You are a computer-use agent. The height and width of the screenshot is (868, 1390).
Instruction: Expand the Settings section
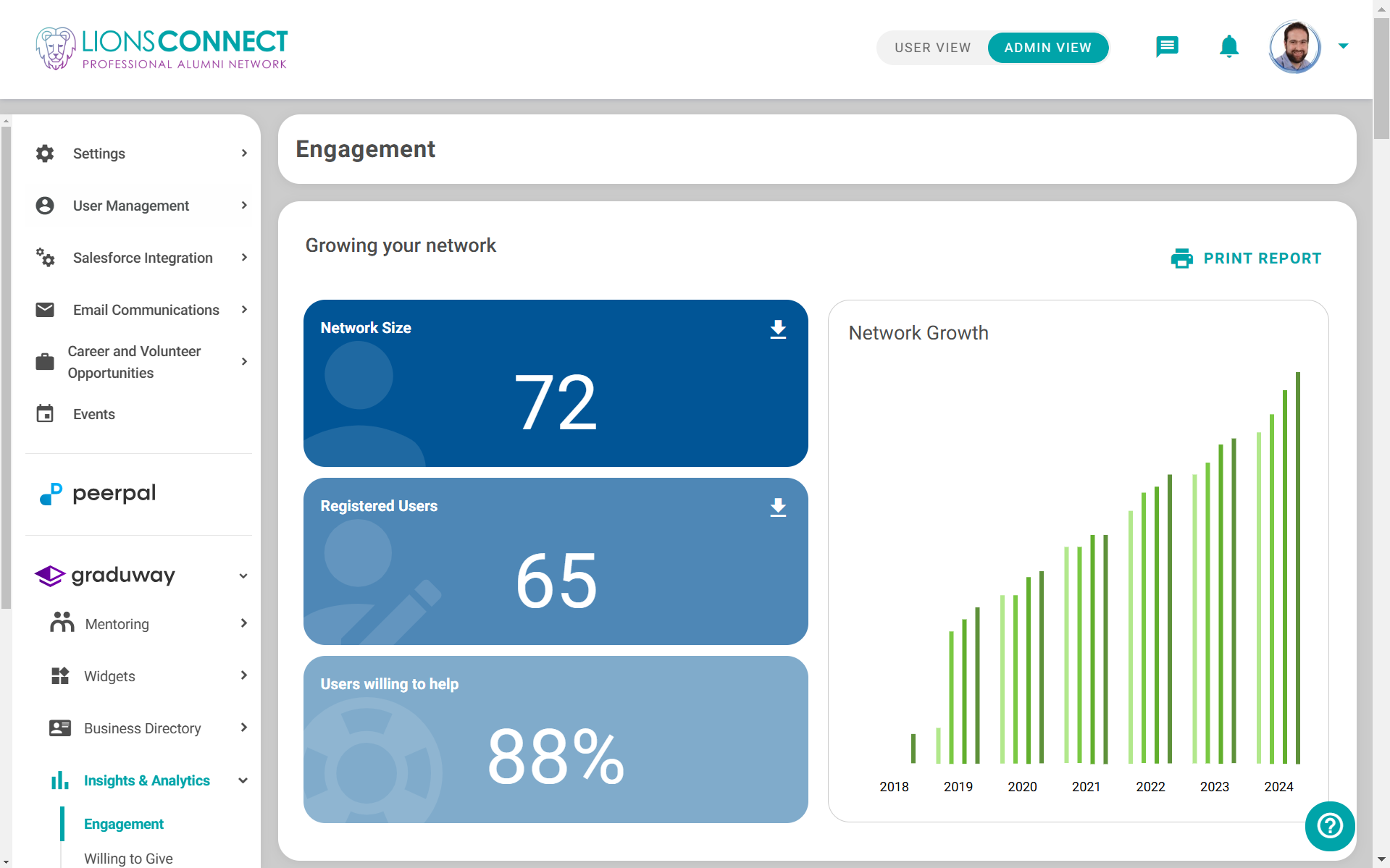point(243,153)
